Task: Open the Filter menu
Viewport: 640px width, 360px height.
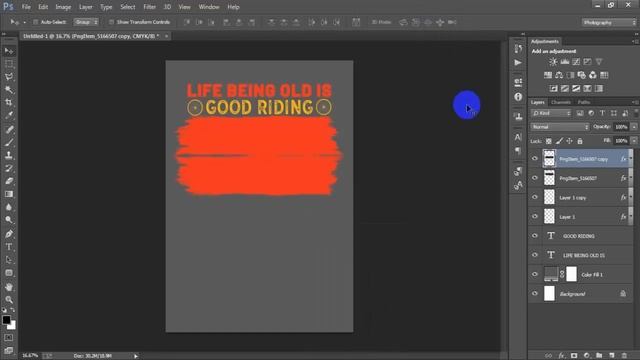Action: [149, 7]
